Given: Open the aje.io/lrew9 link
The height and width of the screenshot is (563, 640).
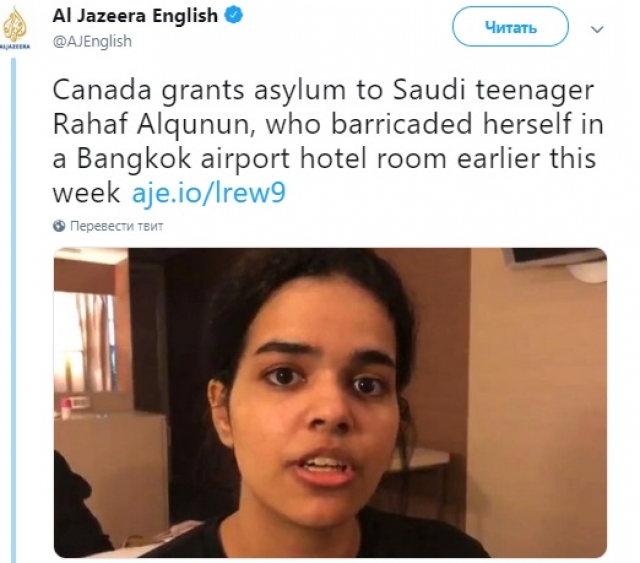Looking at the screenshot, I should pos(209,193).
